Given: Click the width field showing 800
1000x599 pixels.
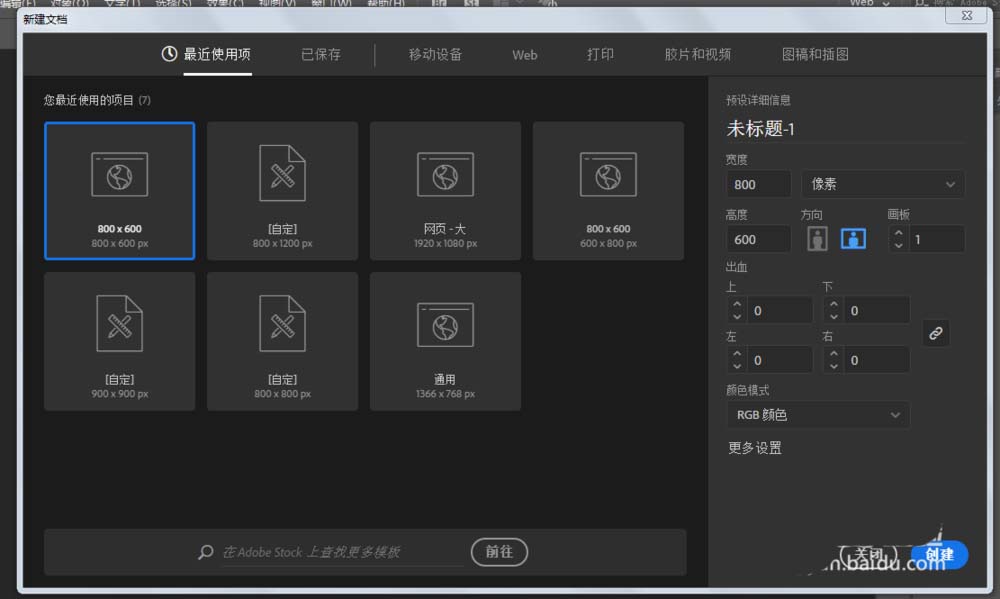Looking at the screenshot, I should pyautogui.click(x=758, y=184).
